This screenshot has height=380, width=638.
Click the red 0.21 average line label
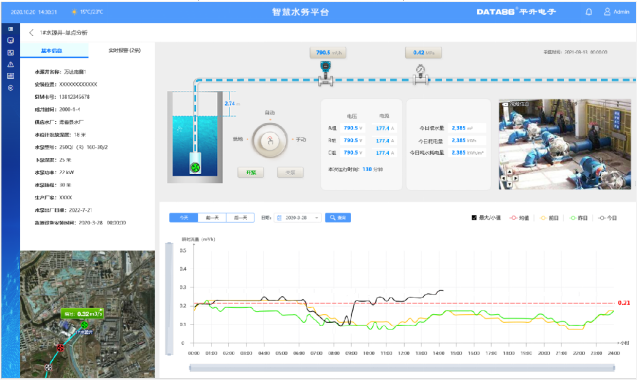624,303
